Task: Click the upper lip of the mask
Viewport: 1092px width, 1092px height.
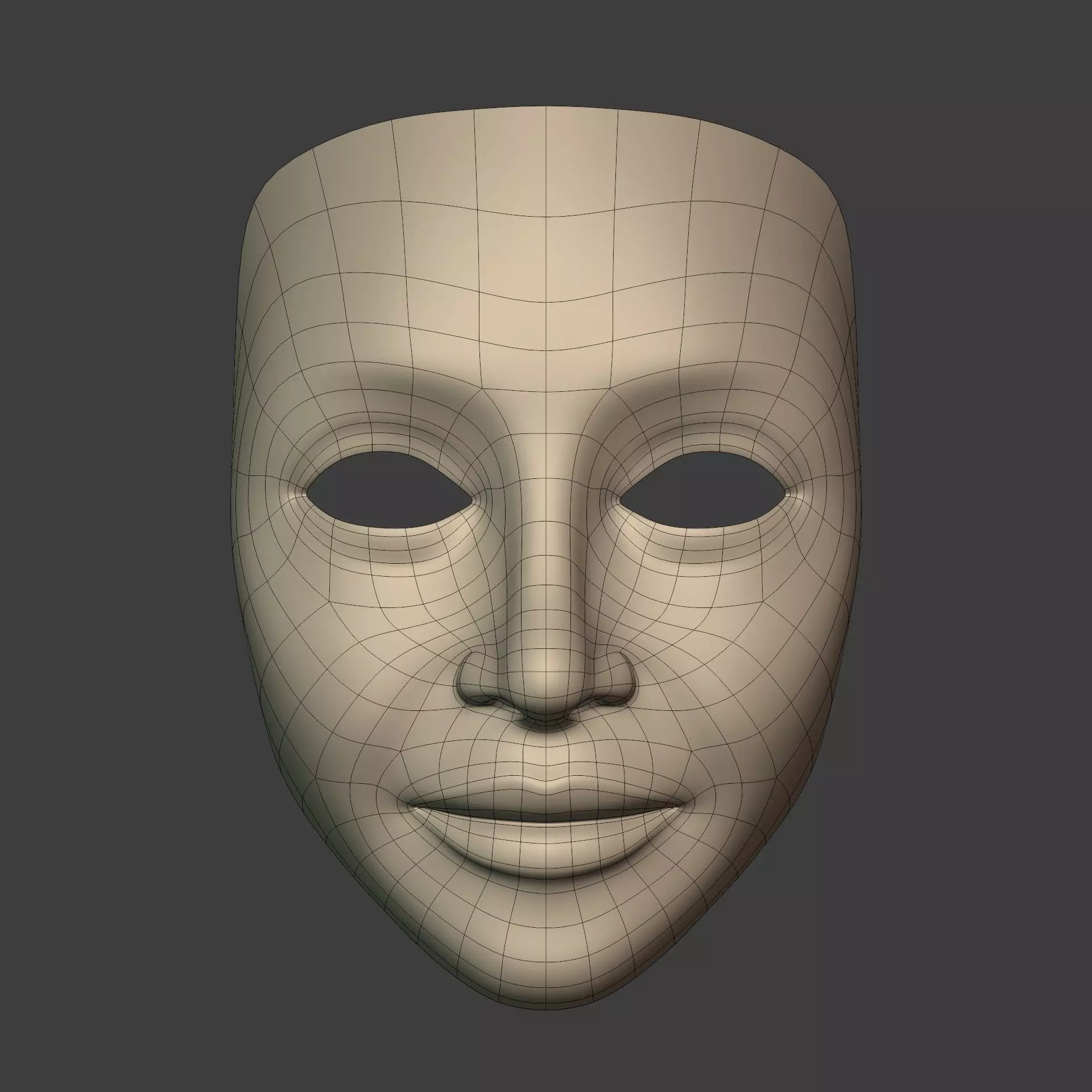Action: click(546, 802)
